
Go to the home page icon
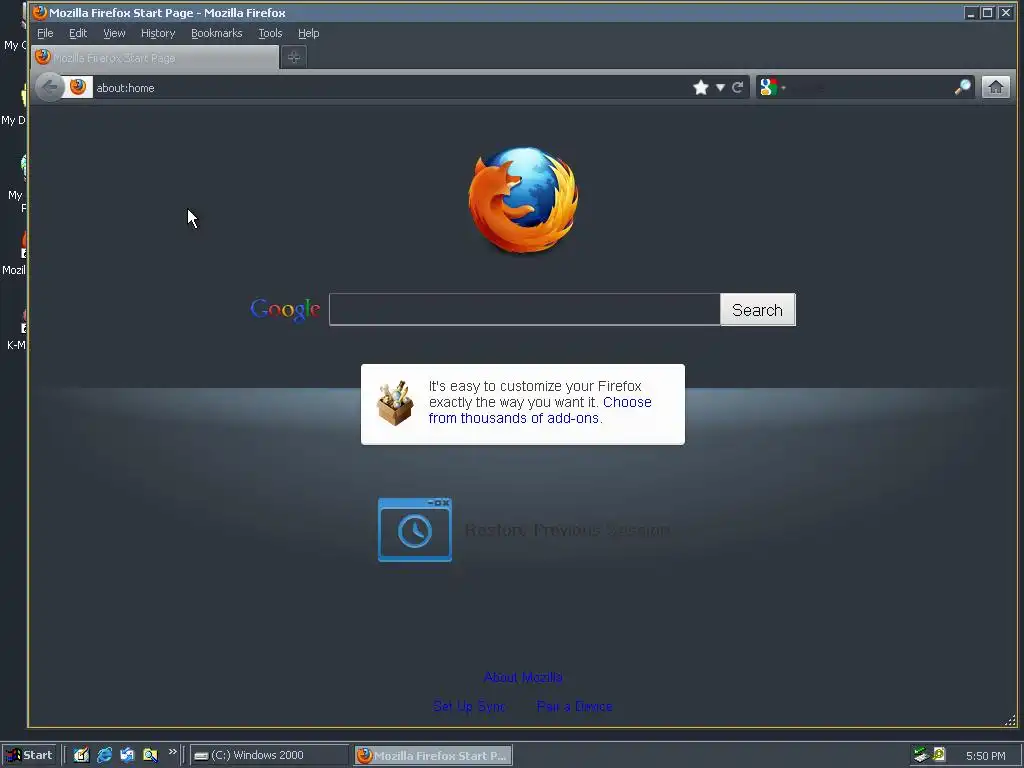click(x=996, y=87)
